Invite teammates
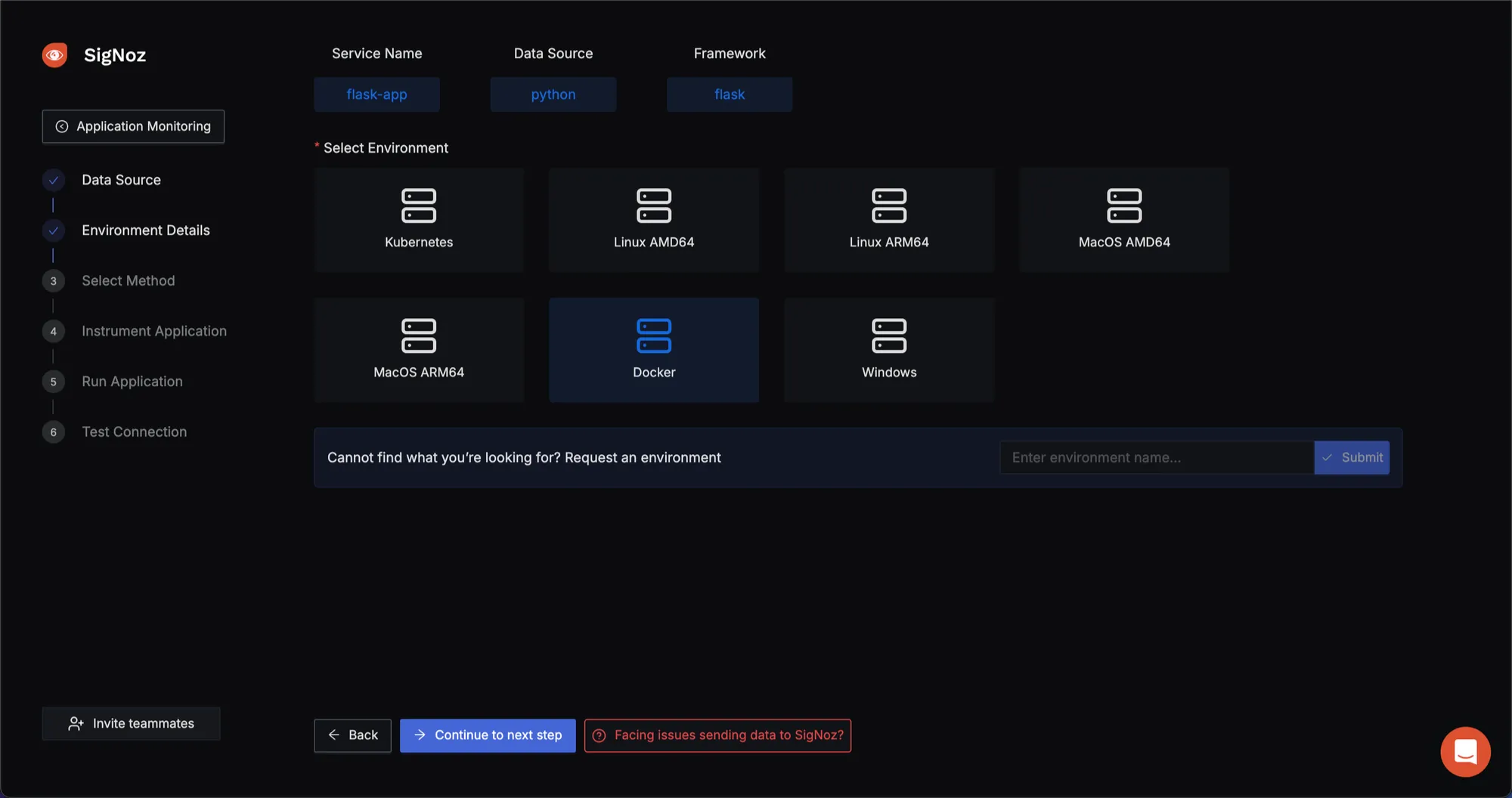 click(132, 723)
